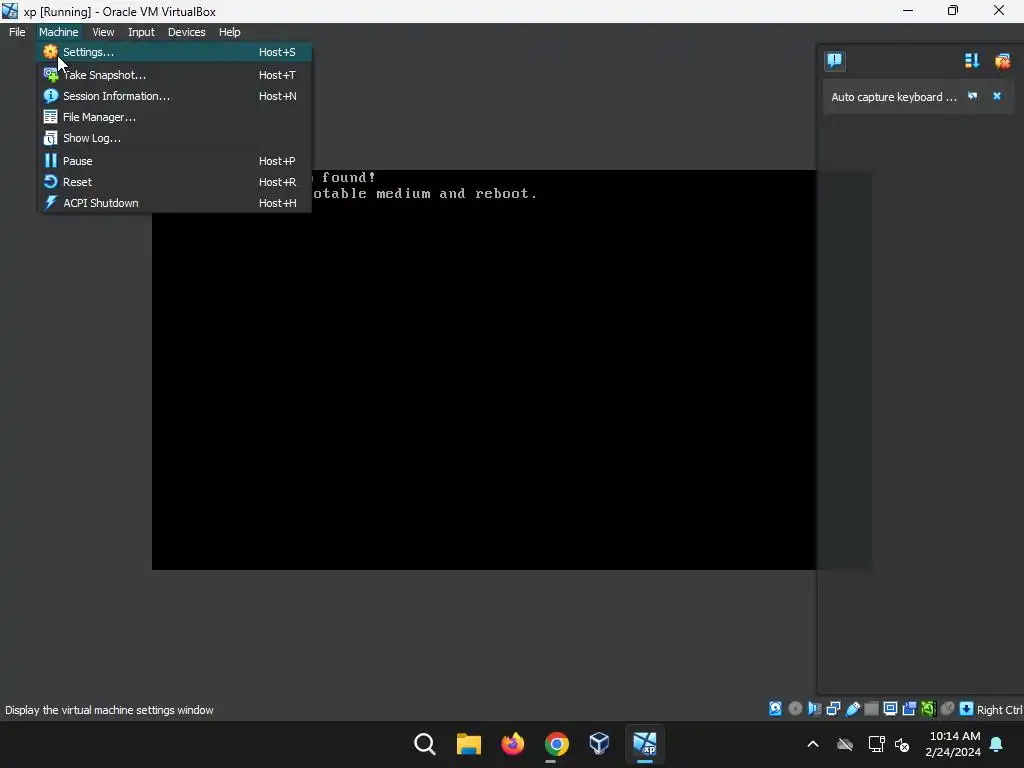Close the open Machine menu header
1024x768 pixels.
(x=58, y=32)
